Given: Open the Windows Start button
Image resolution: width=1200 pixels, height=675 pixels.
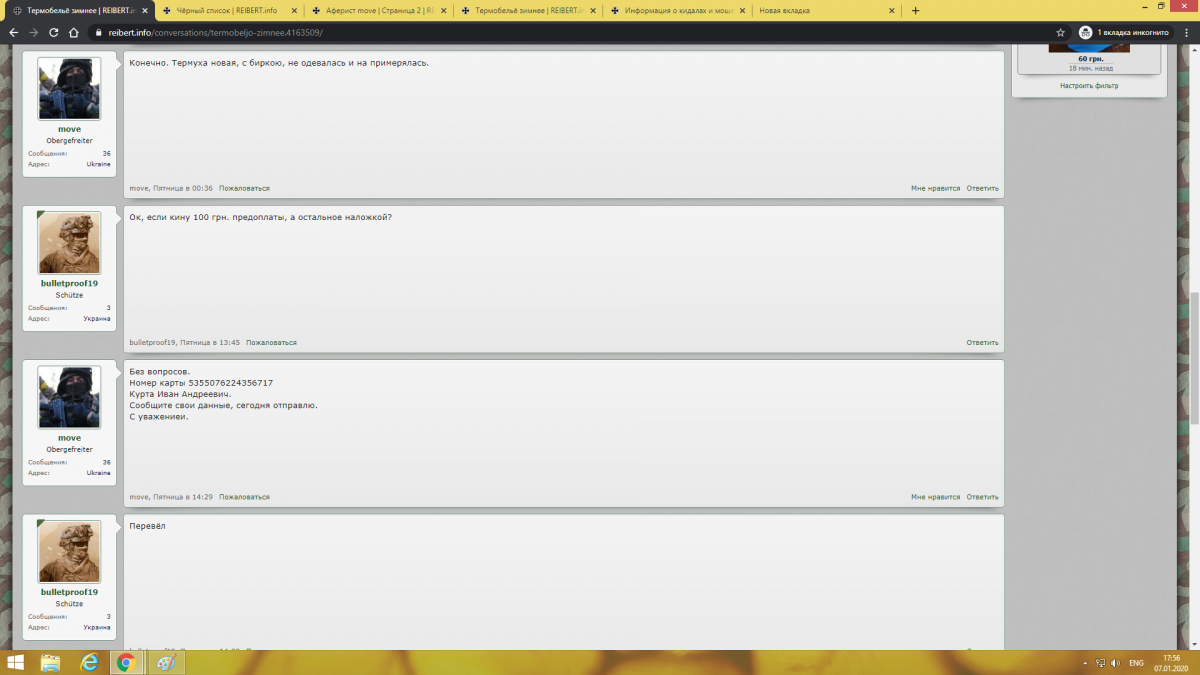Looking at the screenshot, I should [x=15, y=663].
